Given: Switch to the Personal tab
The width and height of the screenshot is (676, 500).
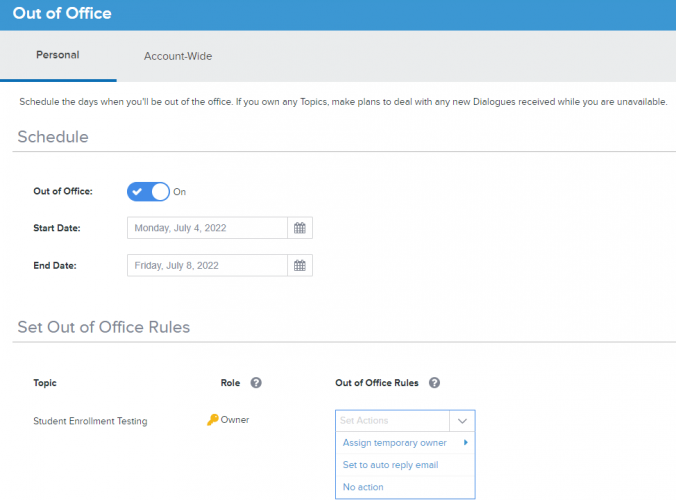Looking at the screenshot, I should 58,55.
